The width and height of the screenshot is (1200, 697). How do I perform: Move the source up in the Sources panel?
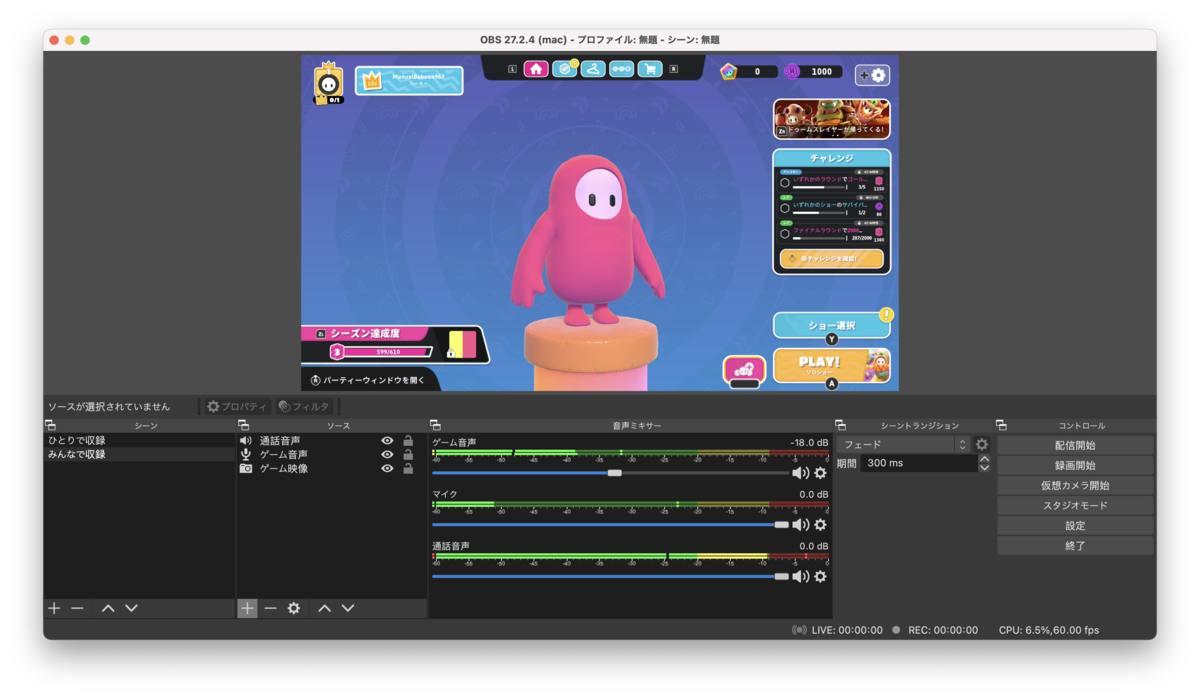pos(324,608)
